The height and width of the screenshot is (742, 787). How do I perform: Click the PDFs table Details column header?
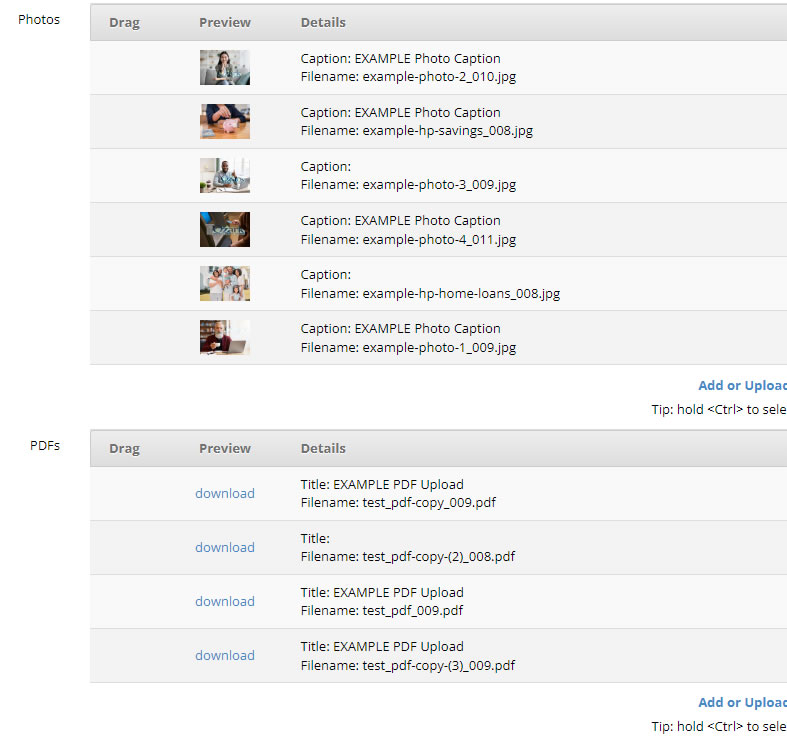tap(323, 448)
